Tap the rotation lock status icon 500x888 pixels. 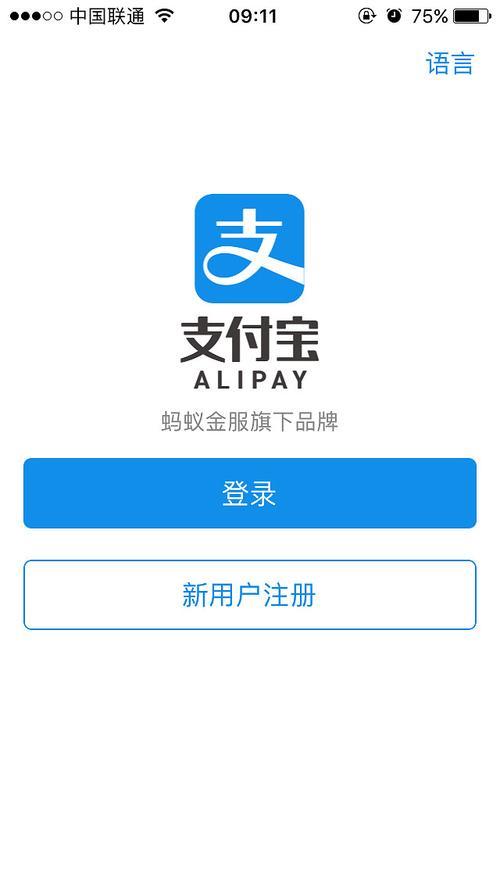point(367,16)
